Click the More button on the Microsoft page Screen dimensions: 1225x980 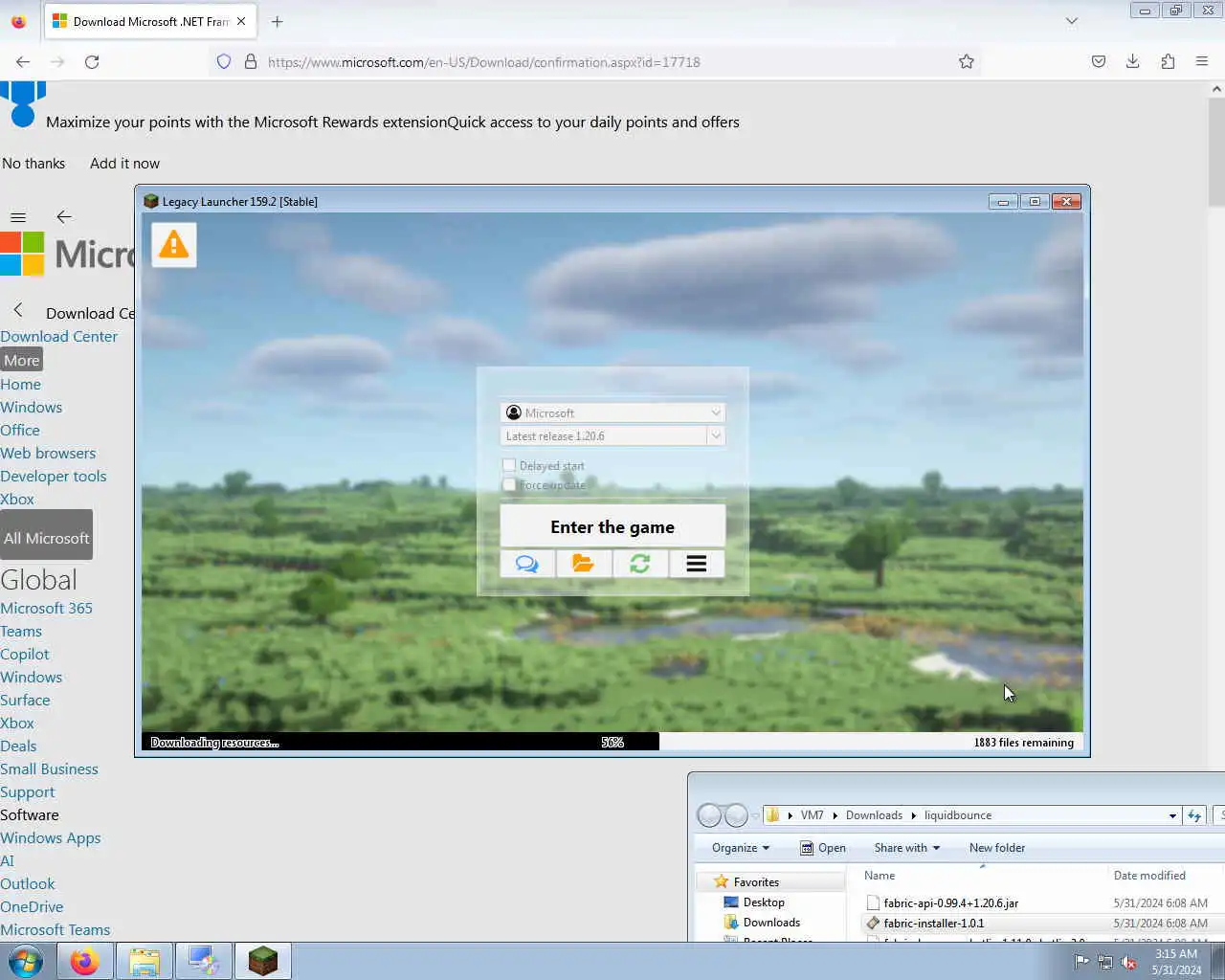coord(21,361)
